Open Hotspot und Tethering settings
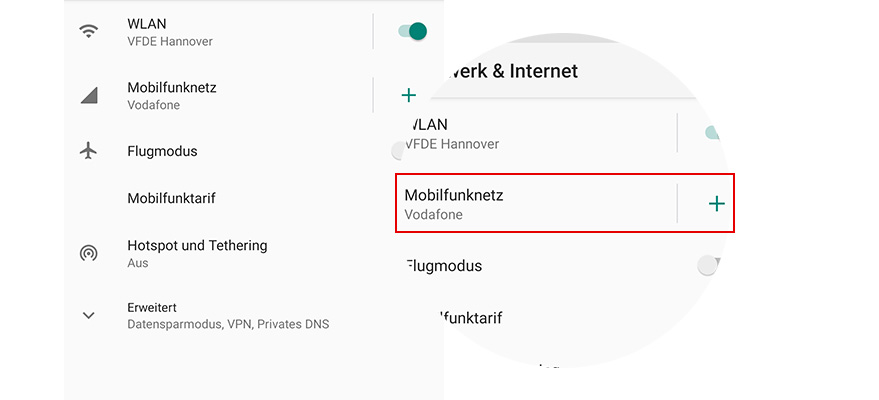 tap(197, 253)
